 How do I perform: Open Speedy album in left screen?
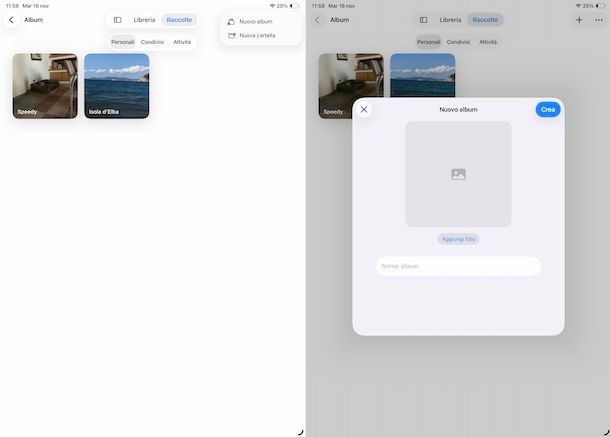45,86
